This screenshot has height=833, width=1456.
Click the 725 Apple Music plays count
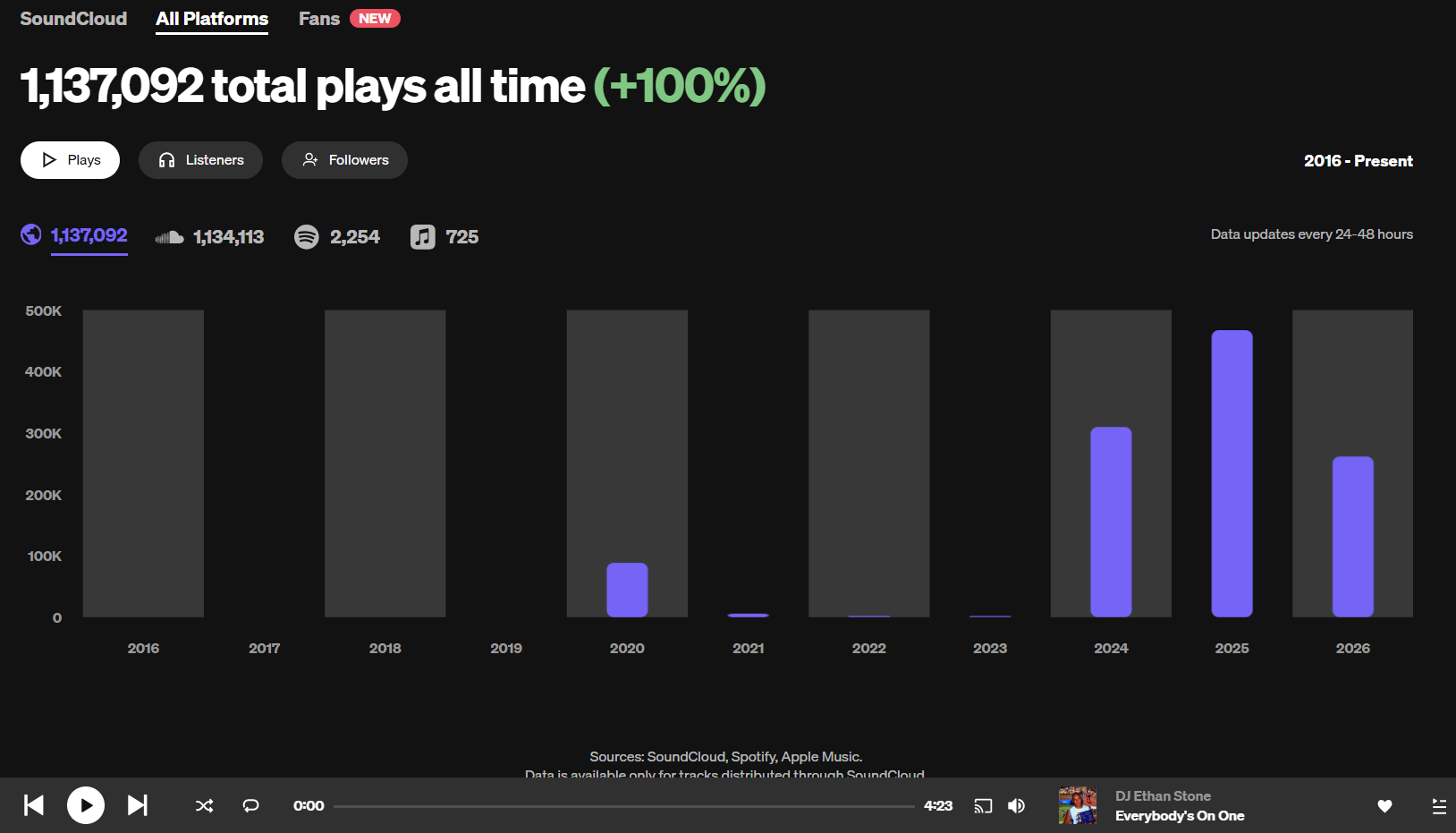[462, 237]
